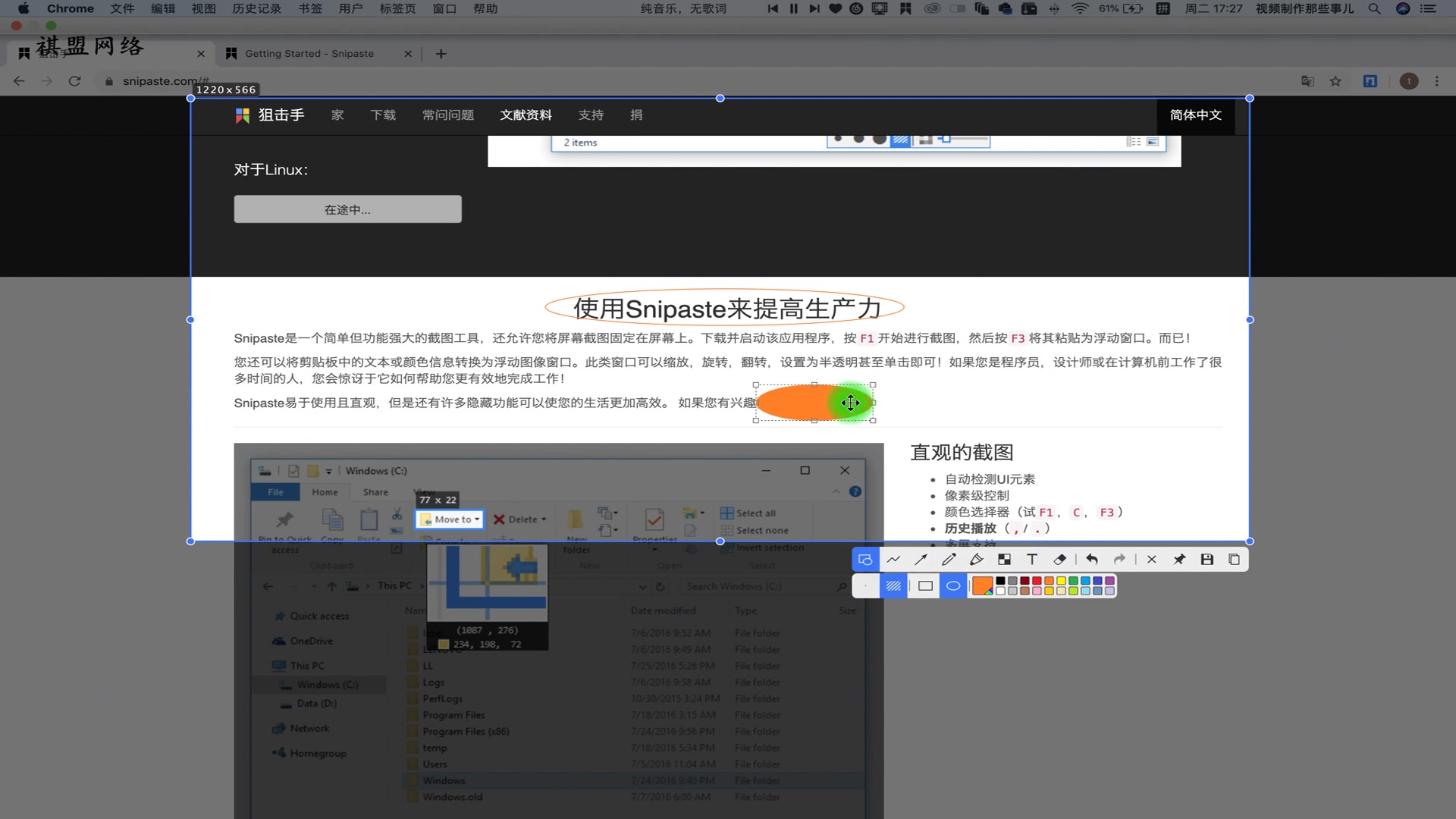Pick the red color swatch

[1037, 581]
